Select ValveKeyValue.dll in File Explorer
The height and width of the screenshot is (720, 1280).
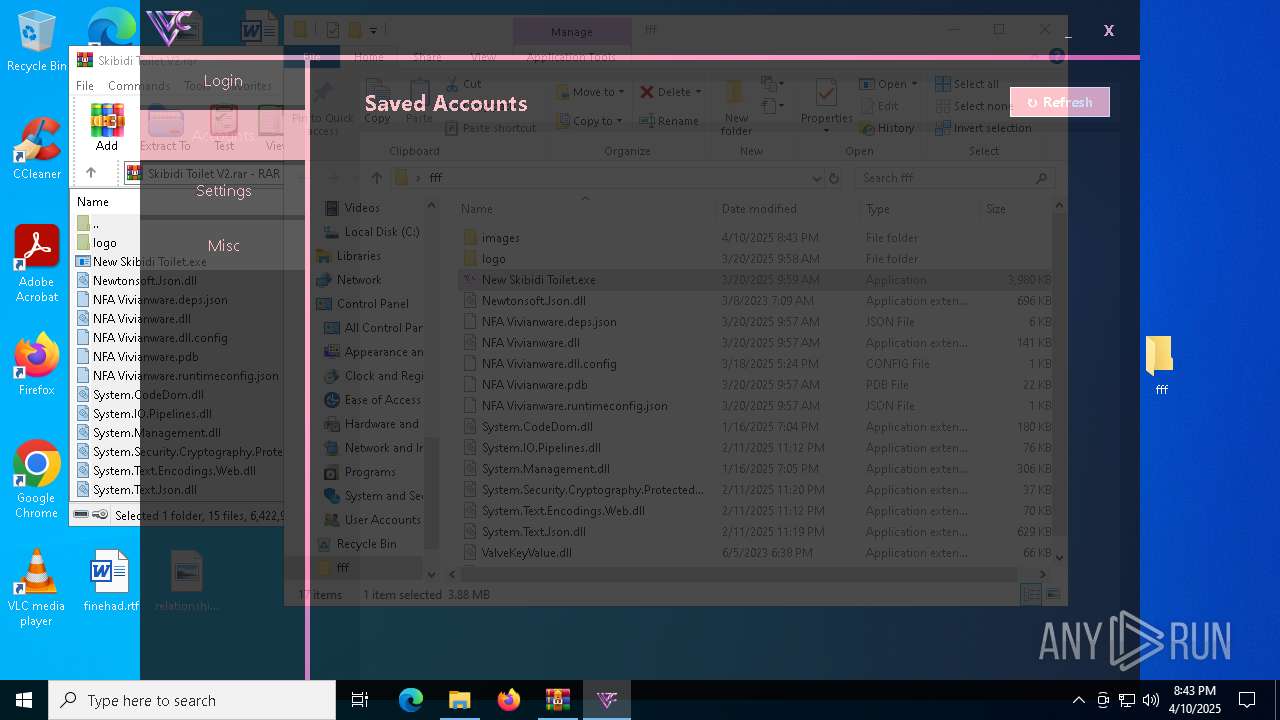[x=526, y=553]
